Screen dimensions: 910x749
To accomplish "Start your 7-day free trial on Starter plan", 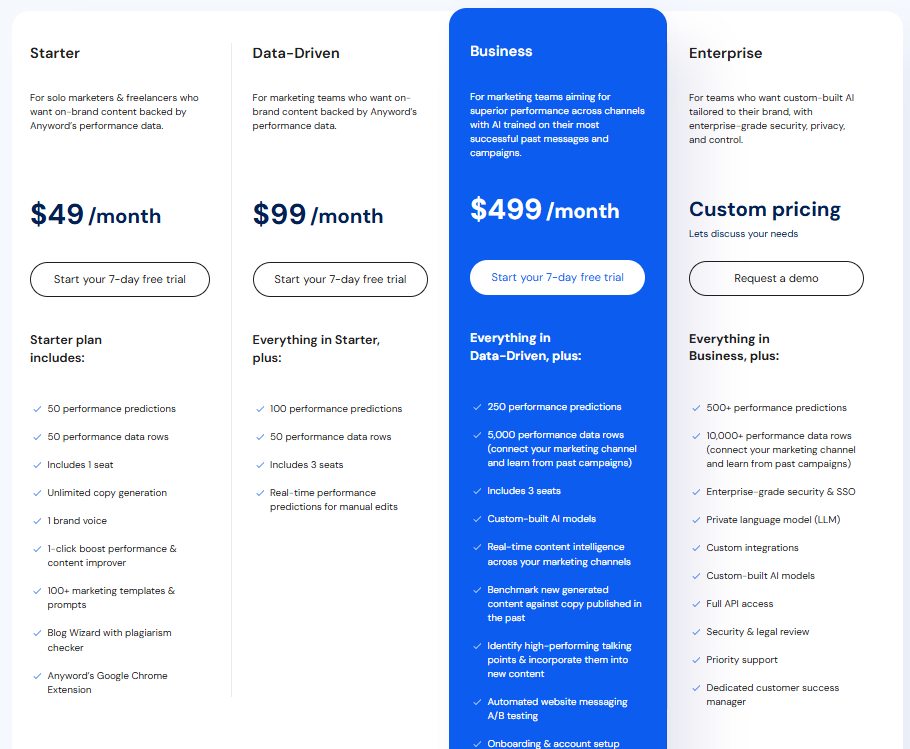I will 119,279.
